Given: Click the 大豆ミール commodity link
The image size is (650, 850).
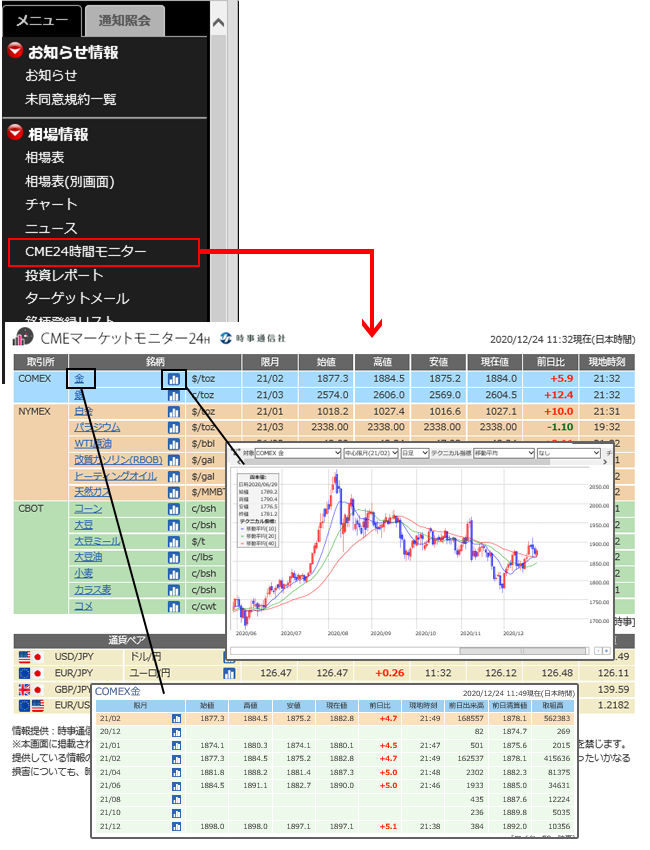Looking at the screenshot, I should (x=97, y=542).
